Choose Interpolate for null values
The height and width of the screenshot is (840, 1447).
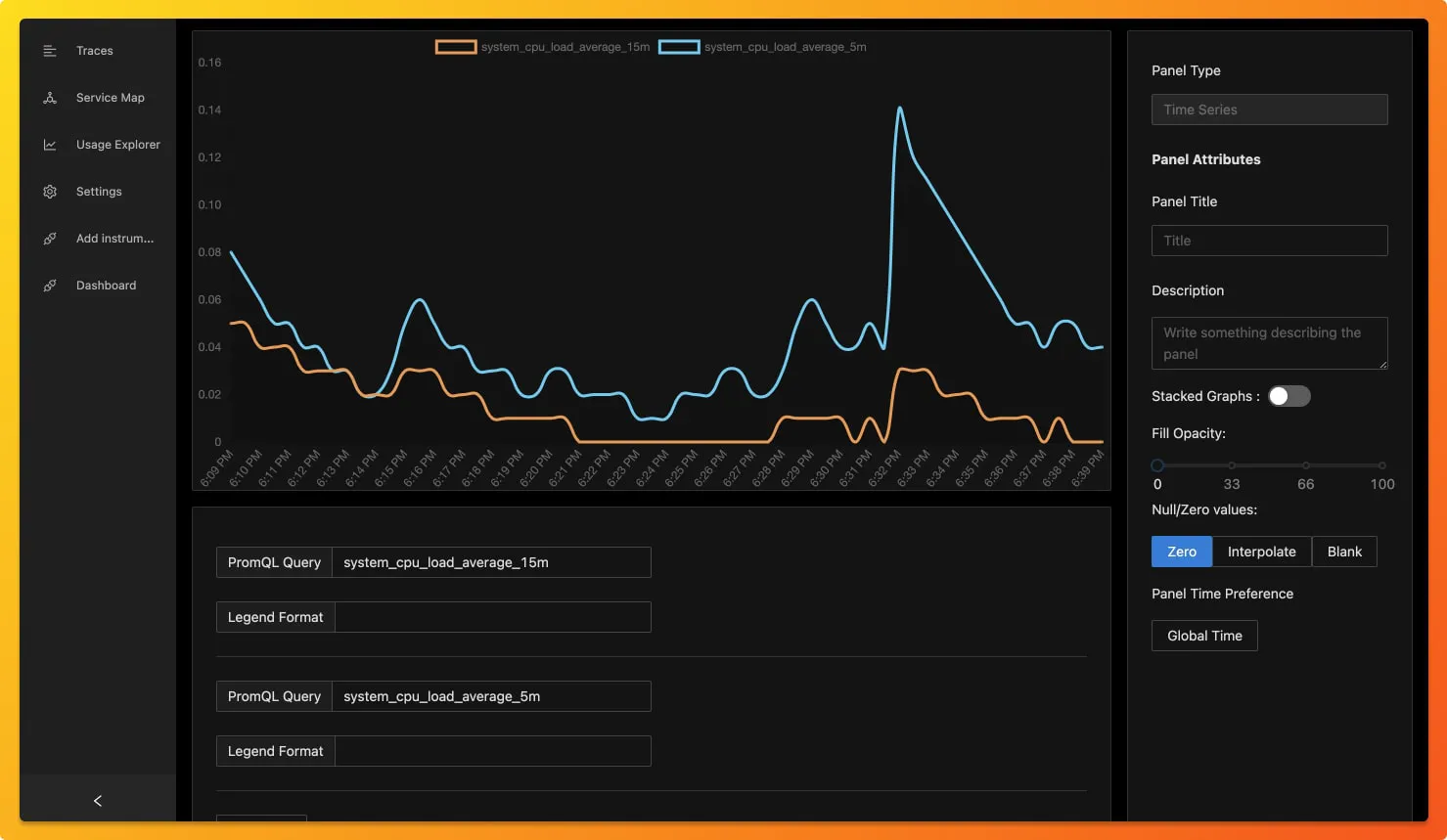pos(1261,552)
